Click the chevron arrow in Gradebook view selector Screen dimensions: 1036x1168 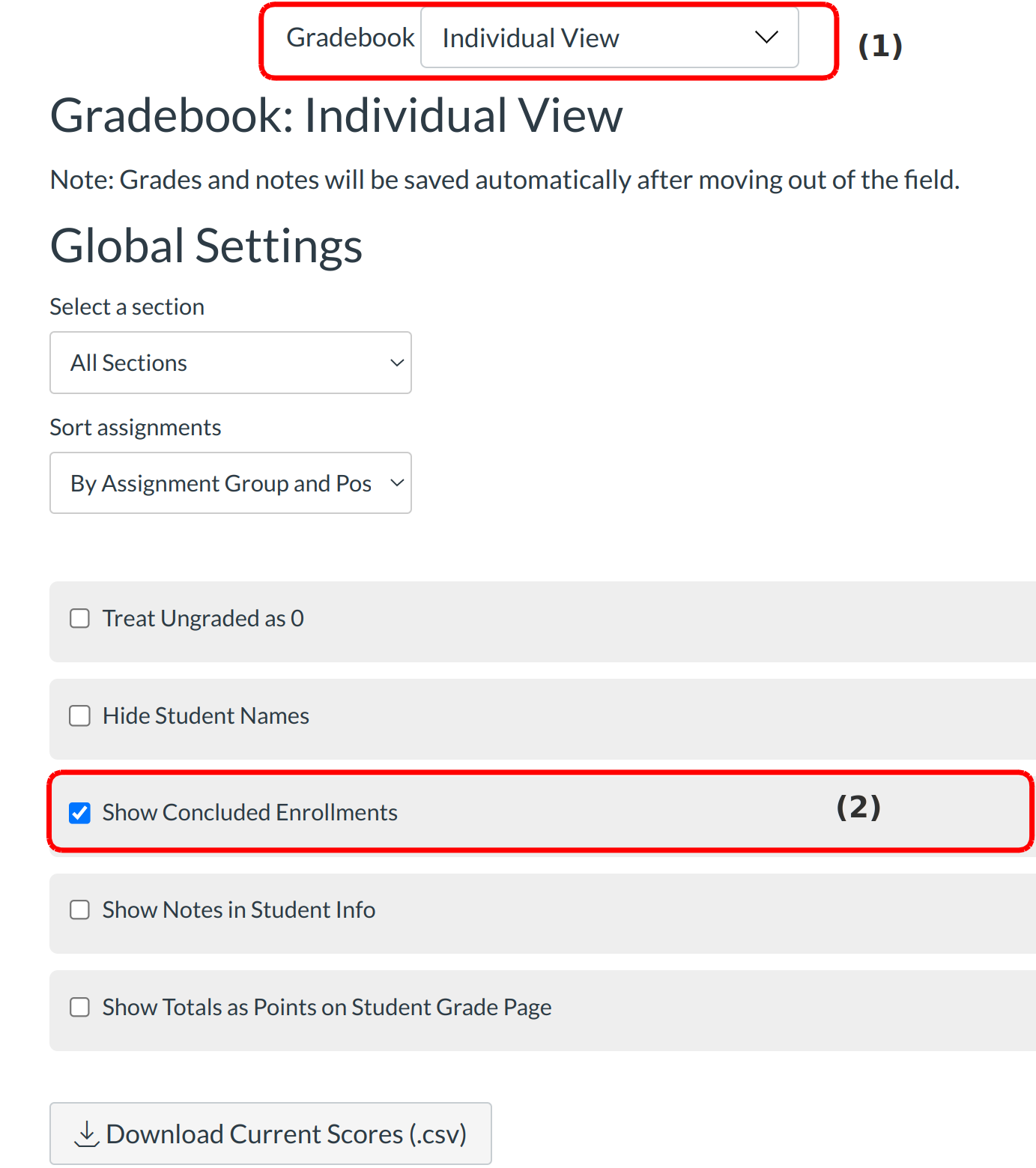click(x=766, y=37)
